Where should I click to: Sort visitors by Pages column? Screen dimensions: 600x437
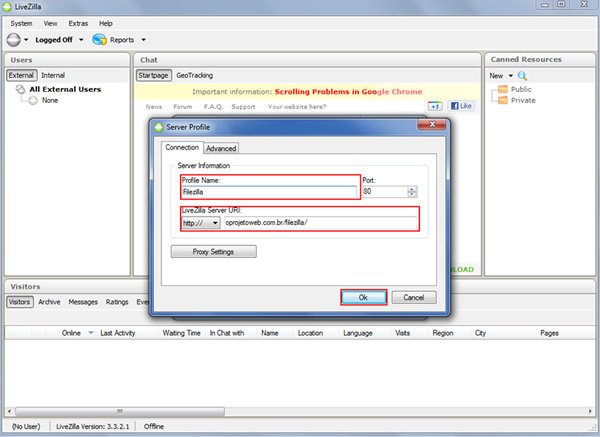click(x=549, y=333)
